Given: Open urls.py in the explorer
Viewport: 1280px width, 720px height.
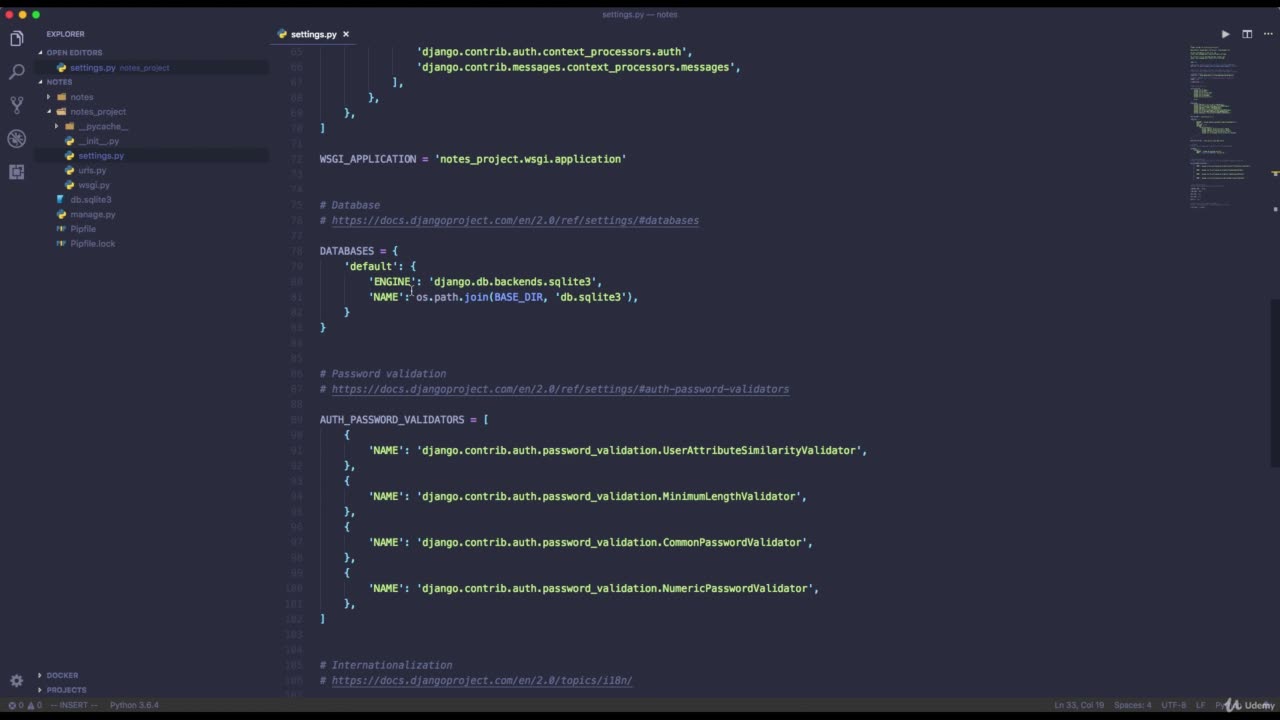Looking at the screenshot, I should click(x=92, y=170).
